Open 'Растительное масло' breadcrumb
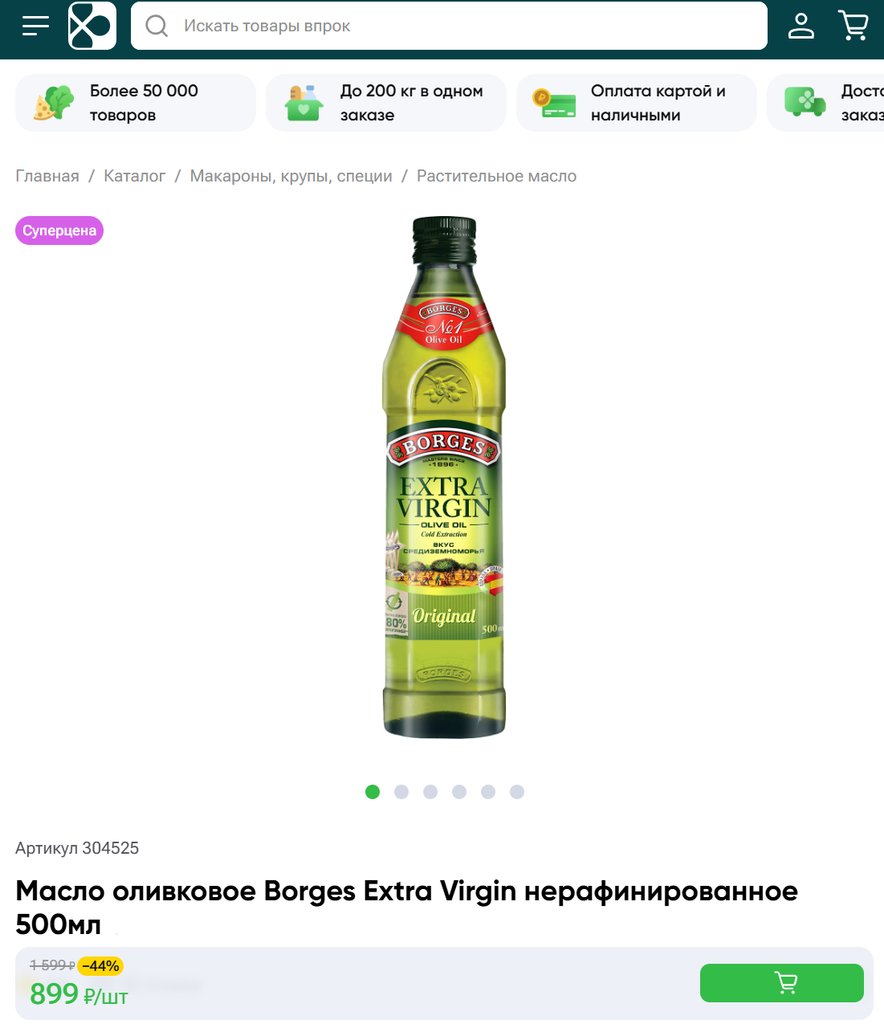Viewport: 884px width, 1024px height. (x=496, y=176)
